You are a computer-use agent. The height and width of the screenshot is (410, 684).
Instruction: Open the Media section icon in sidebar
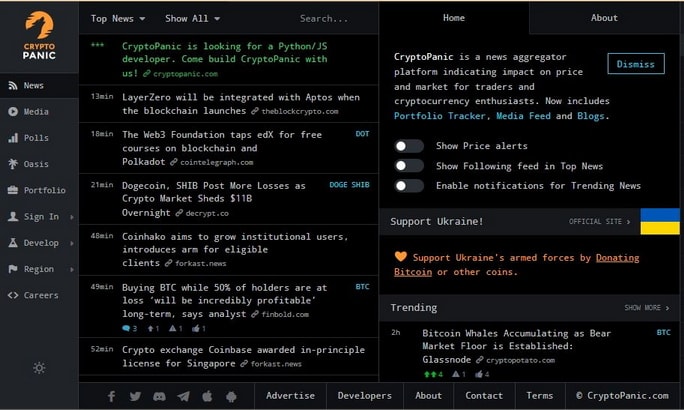[x=13, y=112]
